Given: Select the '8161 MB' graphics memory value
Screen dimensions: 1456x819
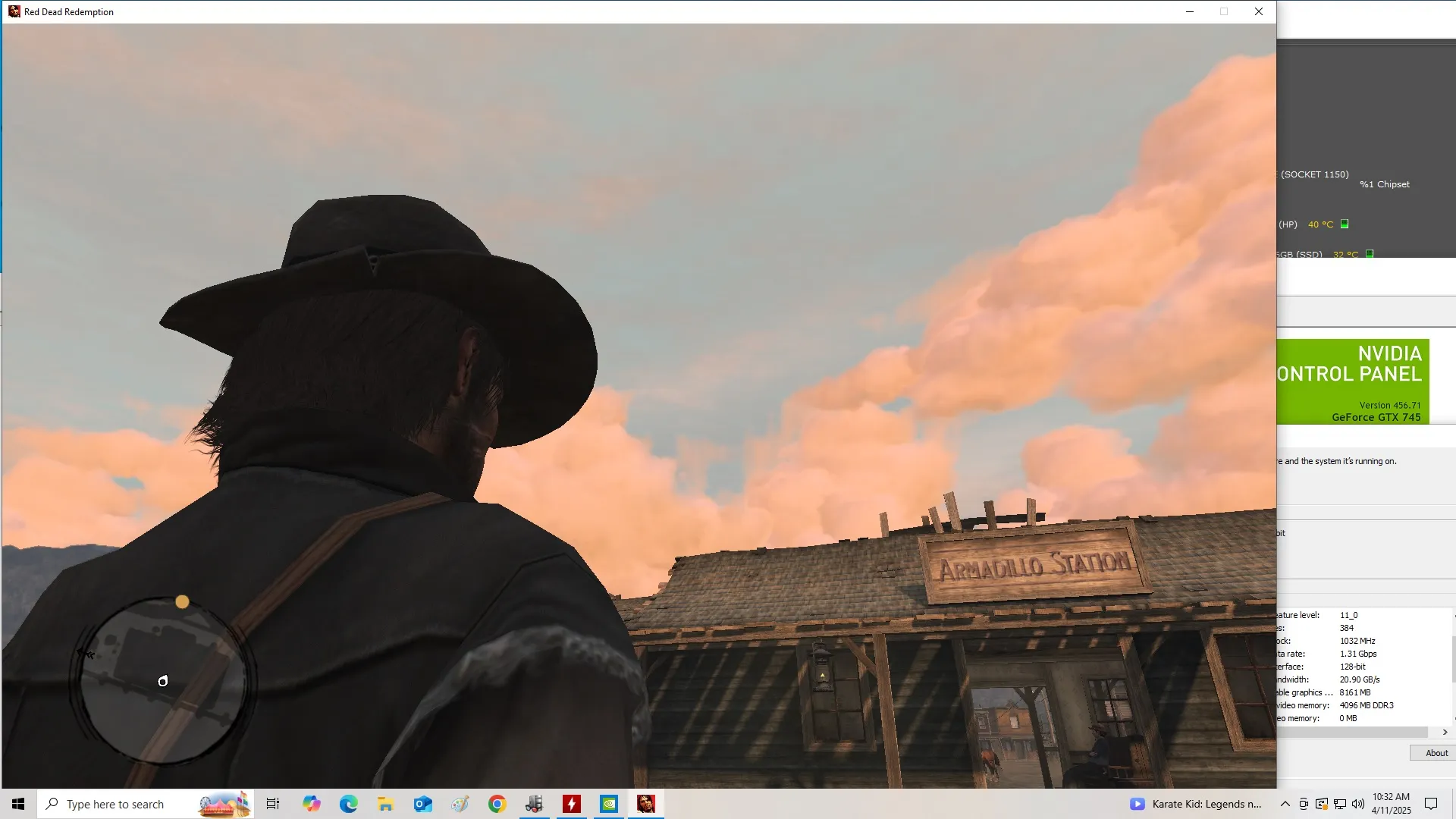Looking at the screenshot, I should pos(1355,692).
